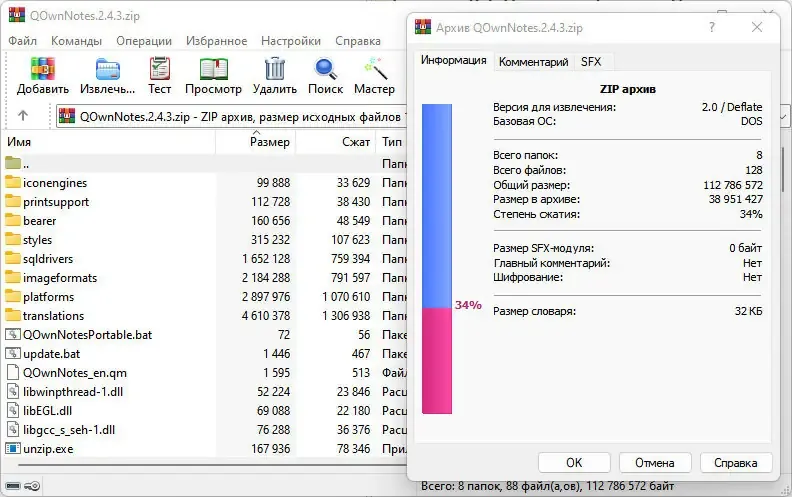Open the Справка menu
This screenshot has height=497, width=792.
[x=358, y=41]
